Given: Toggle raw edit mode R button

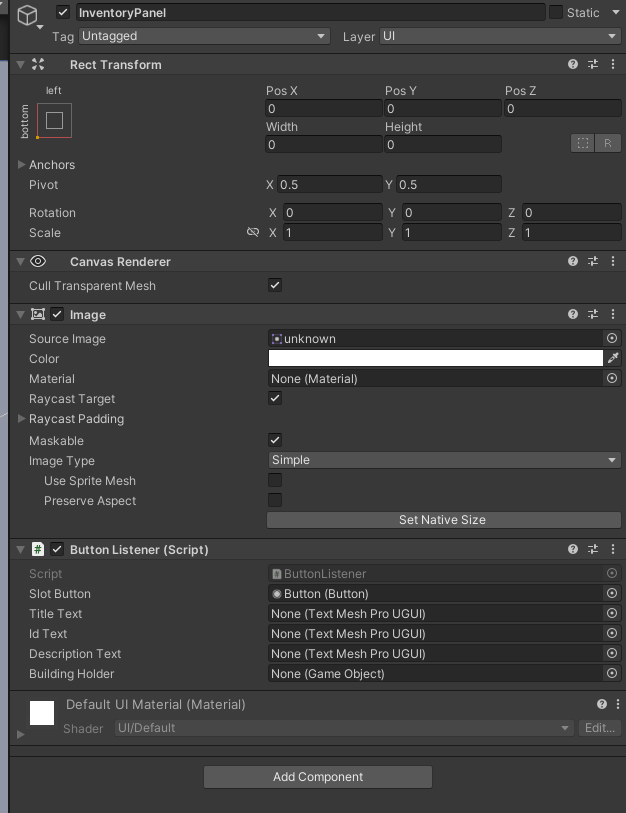Looking at the screenshot, I should tap(608, 143).
